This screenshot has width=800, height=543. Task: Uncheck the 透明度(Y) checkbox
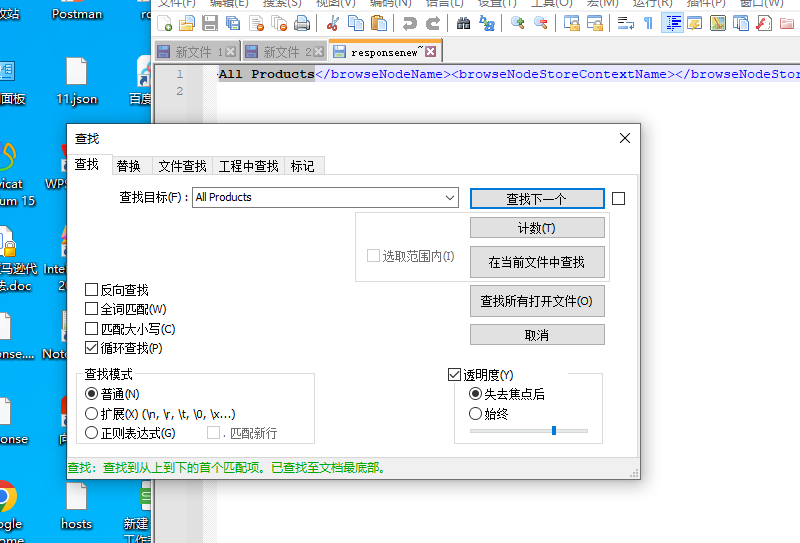(454, 375)
